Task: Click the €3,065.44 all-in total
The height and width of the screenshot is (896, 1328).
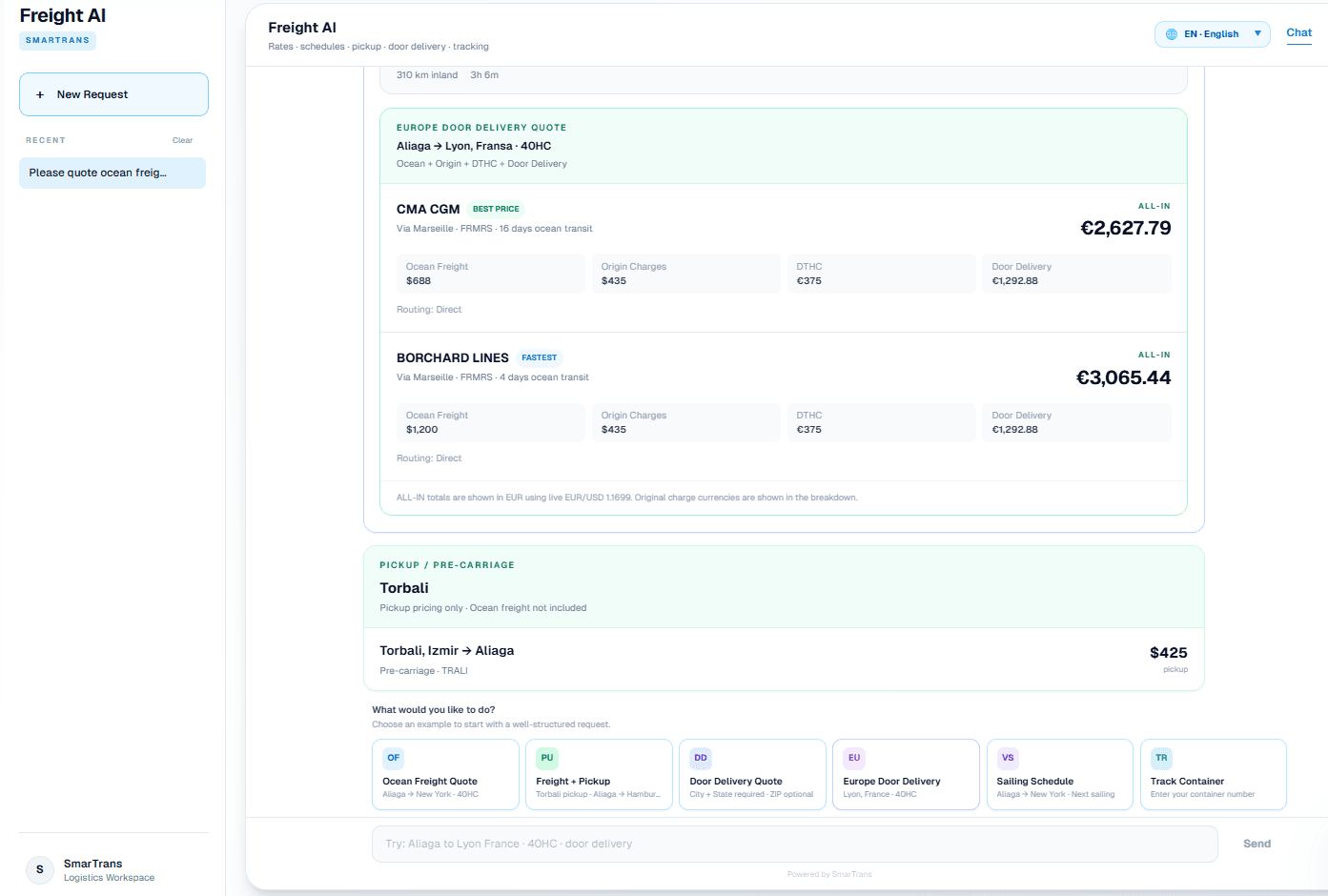Action: coord(1123,377)
